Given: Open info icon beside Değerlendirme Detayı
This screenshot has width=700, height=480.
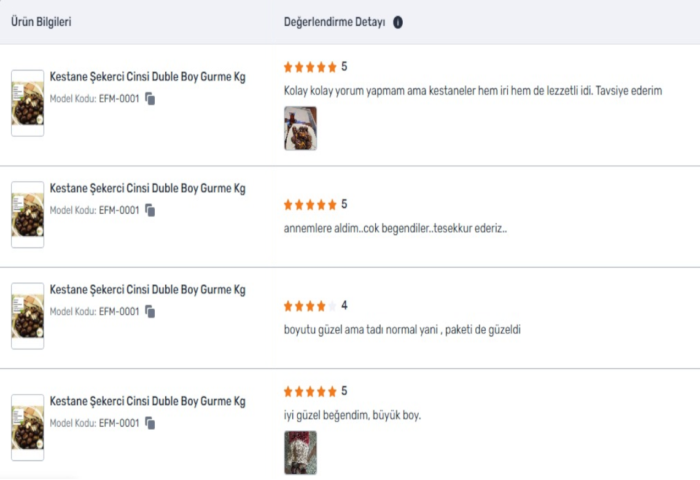Looking at the screenshot, I should point(398,22).
